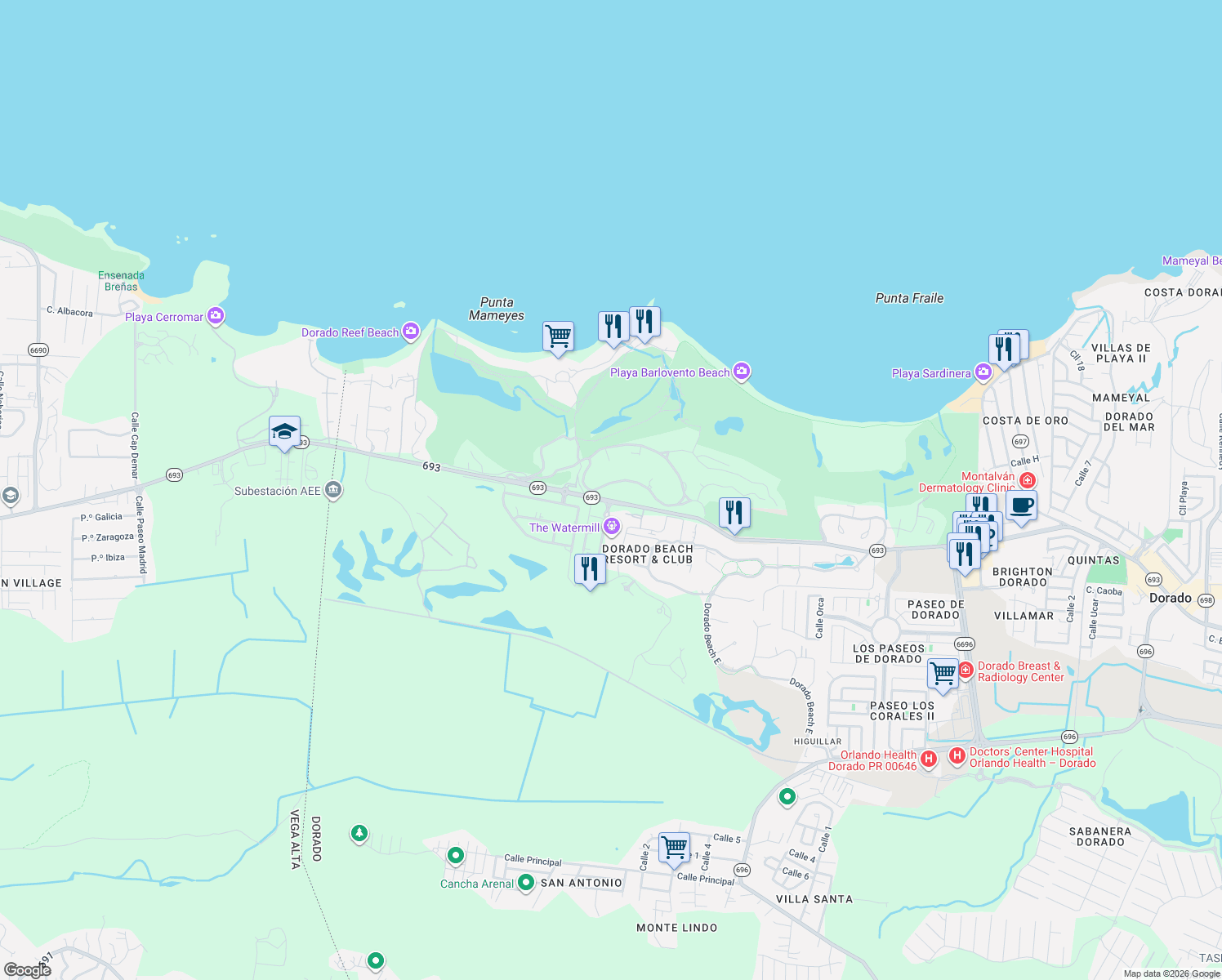The width and height of the screenshot is (1222, 980).
Task: Open Orlando Health Dorado PR 00646 label
Action: 872,760
